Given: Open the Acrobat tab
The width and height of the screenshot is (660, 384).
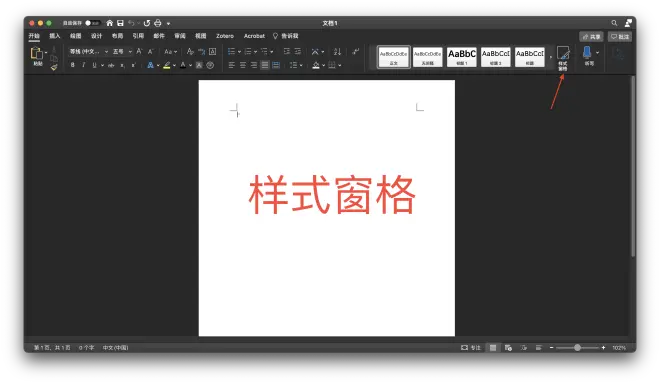Looking at the screenshot, I should coord(254,36).
